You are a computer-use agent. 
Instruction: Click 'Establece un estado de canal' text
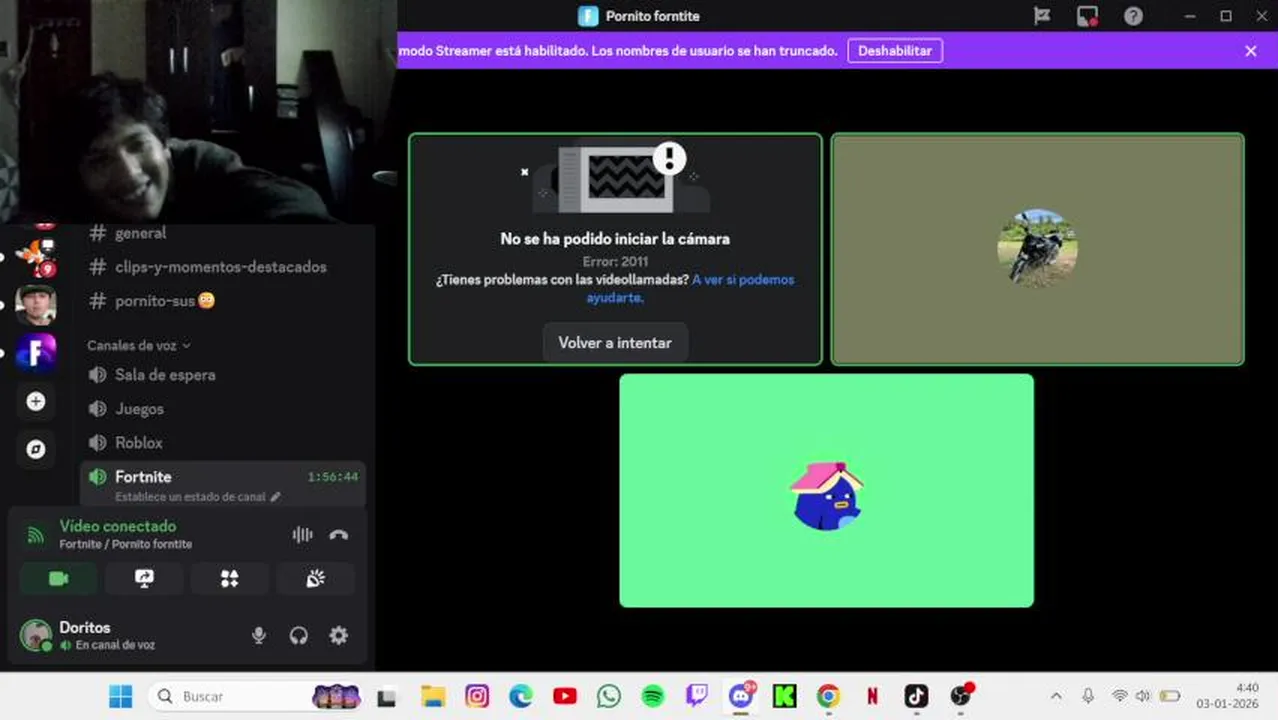(x=190, y=497)
